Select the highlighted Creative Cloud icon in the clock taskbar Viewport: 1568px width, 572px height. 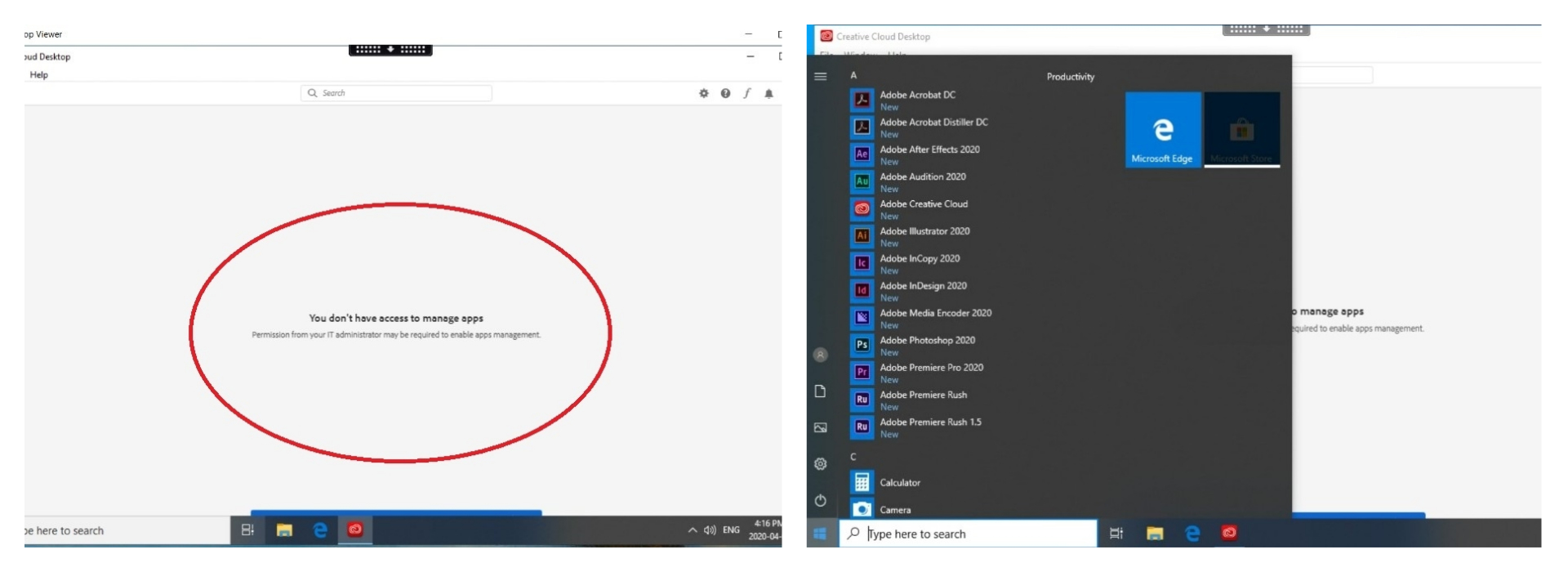click(355, 530)
